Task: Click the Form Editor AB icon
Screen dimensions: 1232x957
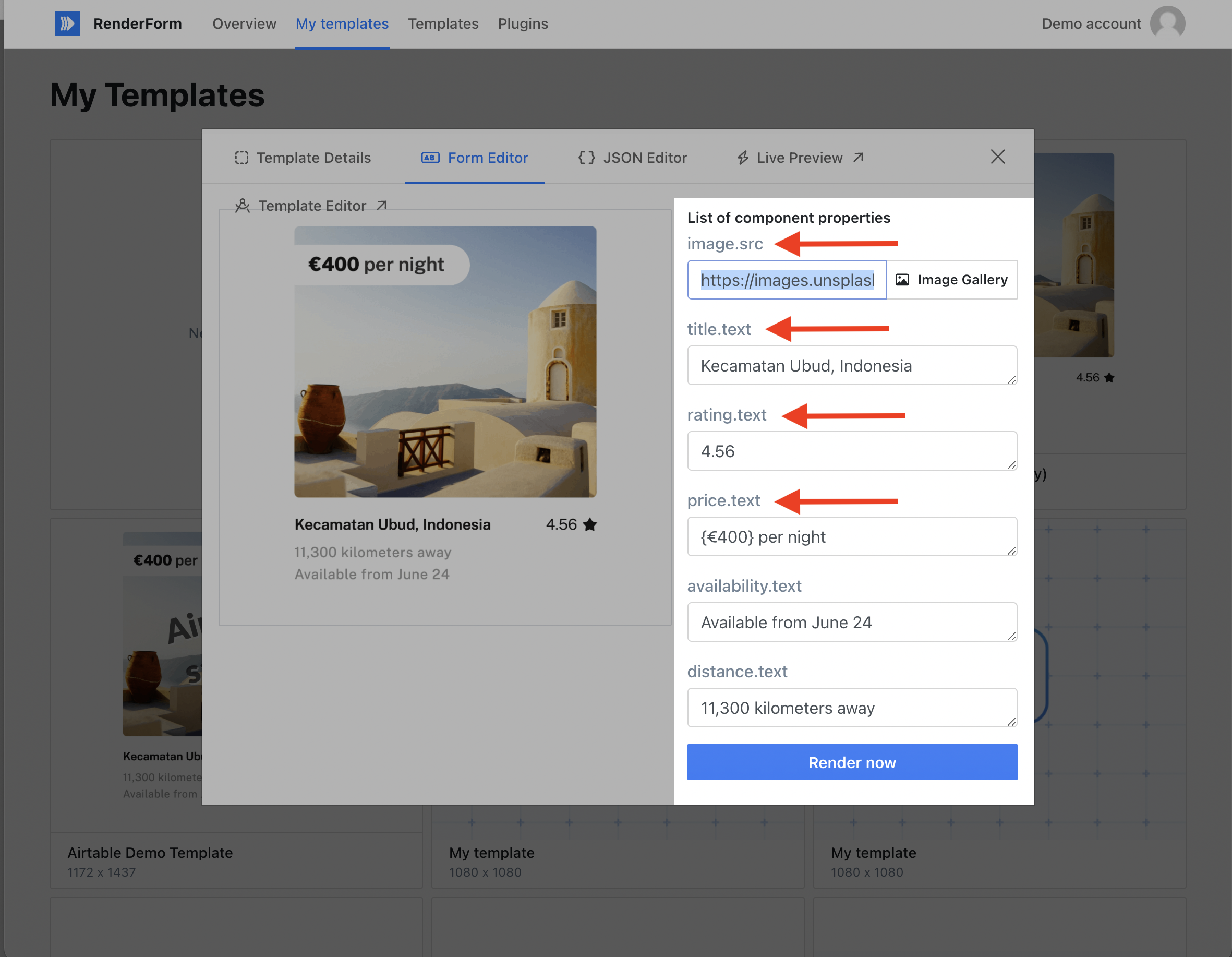Action: point(430,158)
